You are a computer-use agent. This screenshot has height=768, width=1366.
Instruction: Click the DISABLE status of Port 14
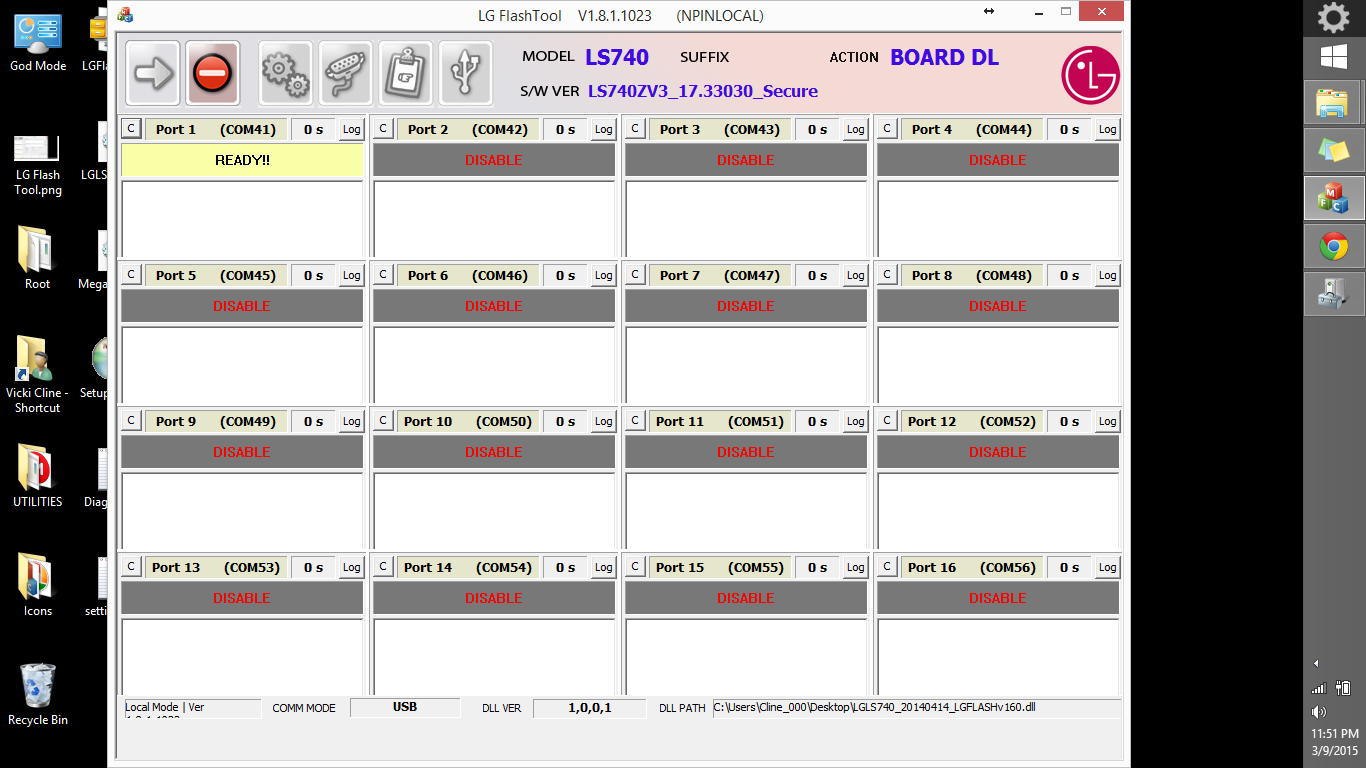494,598
